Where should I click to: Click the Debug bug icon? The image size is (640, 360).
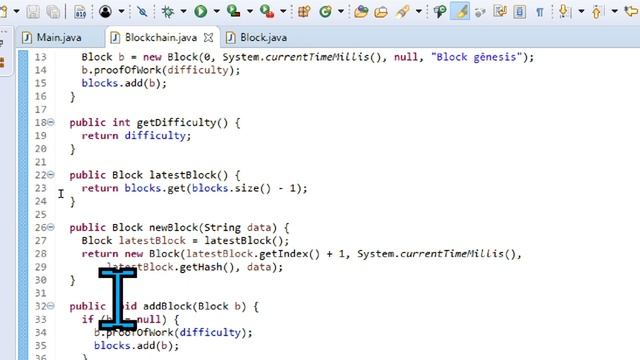pos(168,11)
